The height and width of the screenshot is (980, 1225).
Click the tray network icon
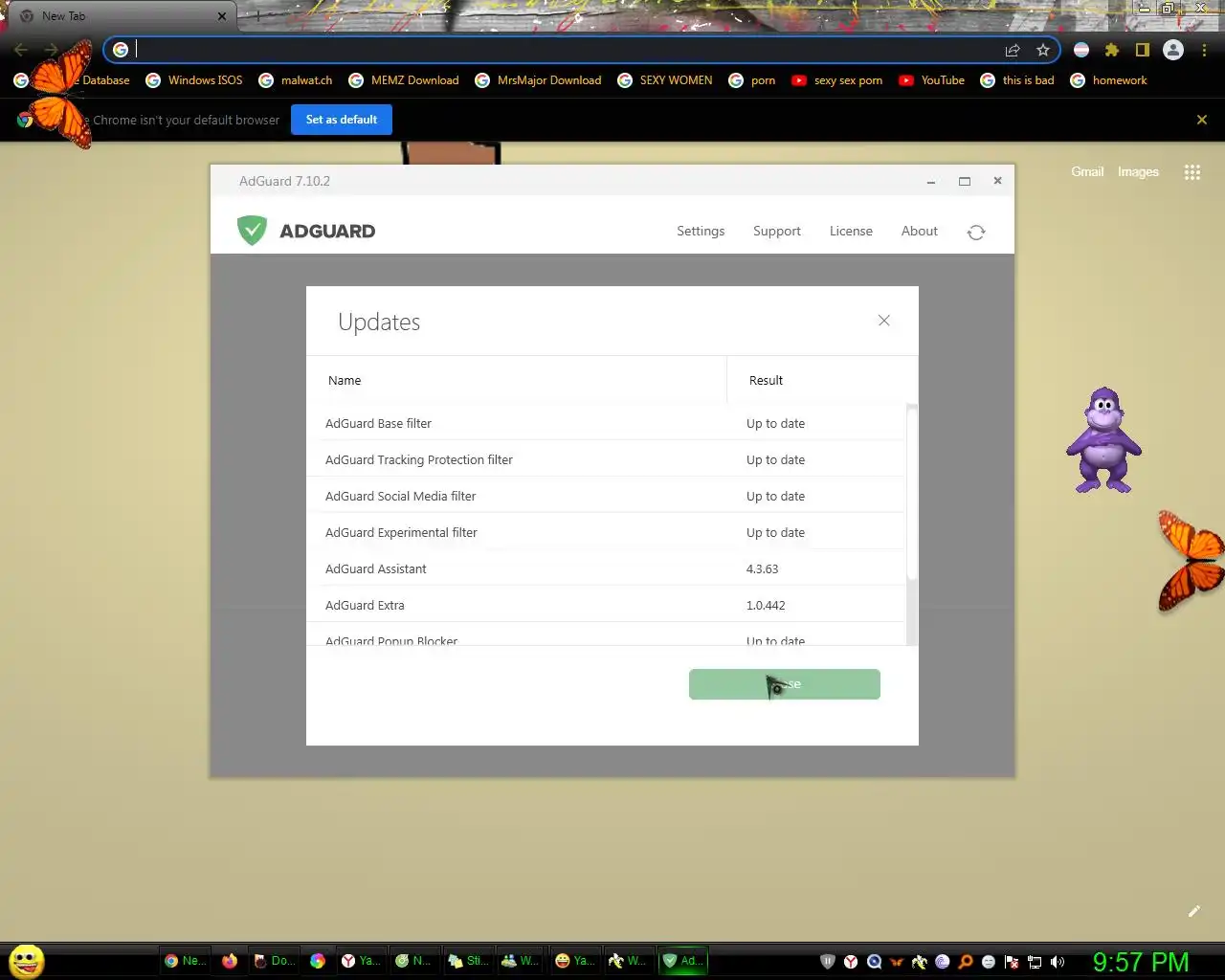pos(1035,962)
